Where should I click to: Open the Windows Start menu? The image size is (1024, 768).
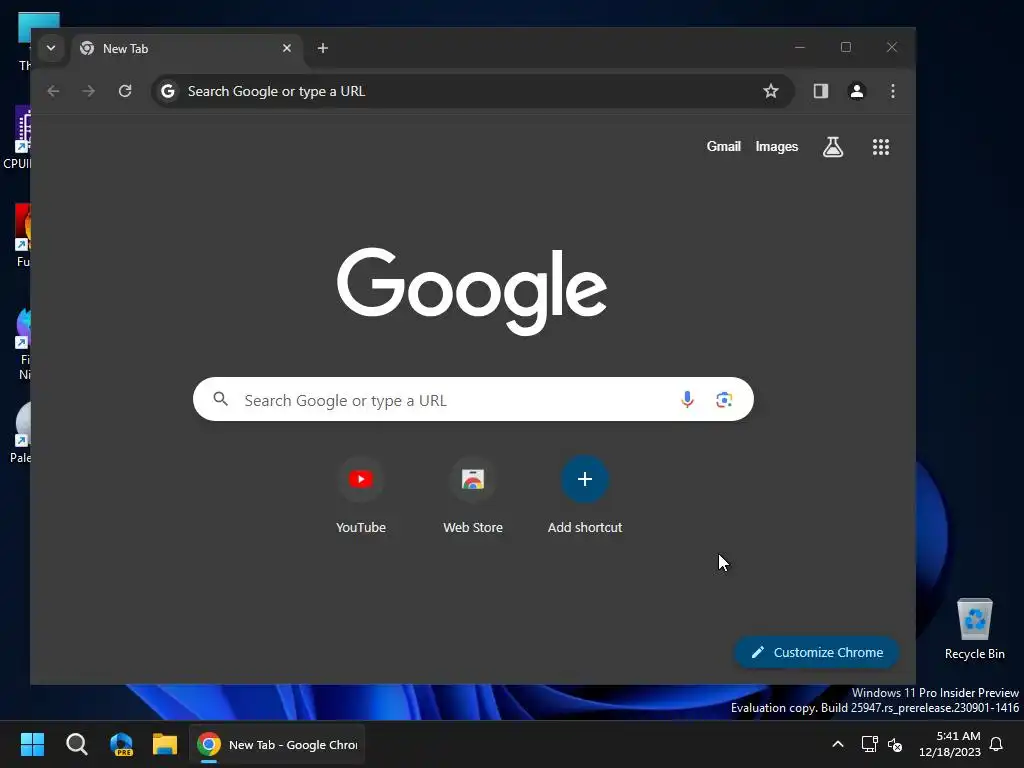[x=32, y=744]
